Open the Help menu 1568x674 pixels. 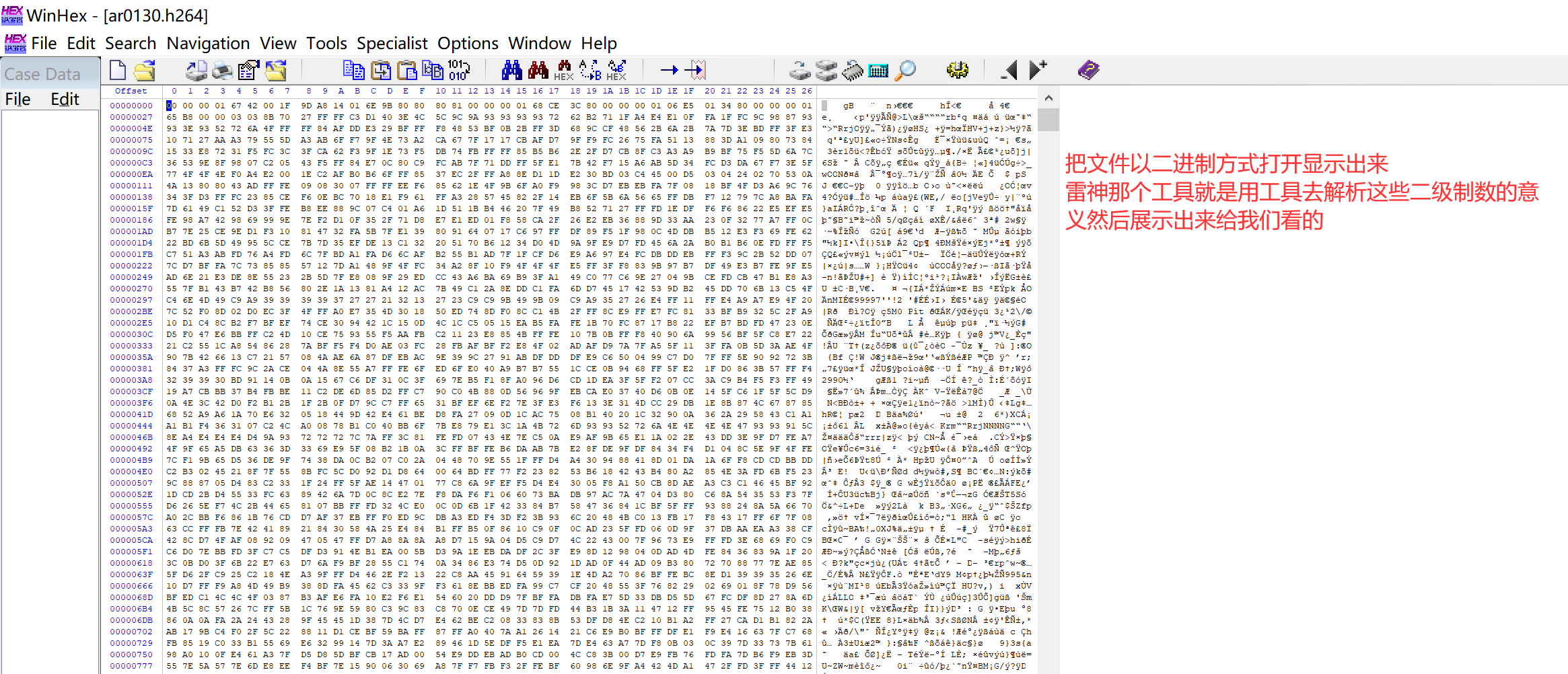coord(599,44)
